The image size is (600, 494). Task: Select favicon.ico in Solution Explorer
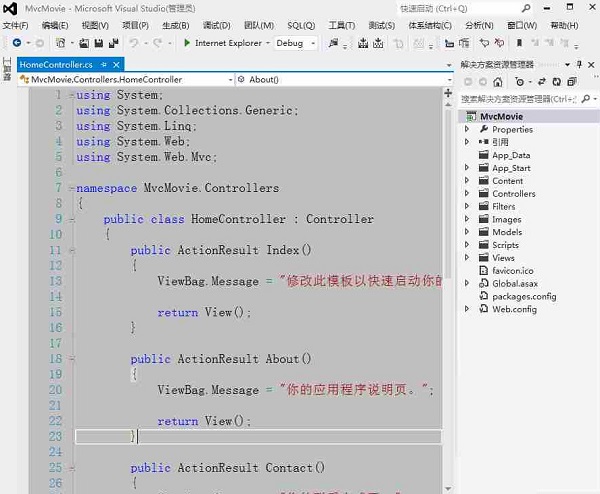click(x=513, y=271)
